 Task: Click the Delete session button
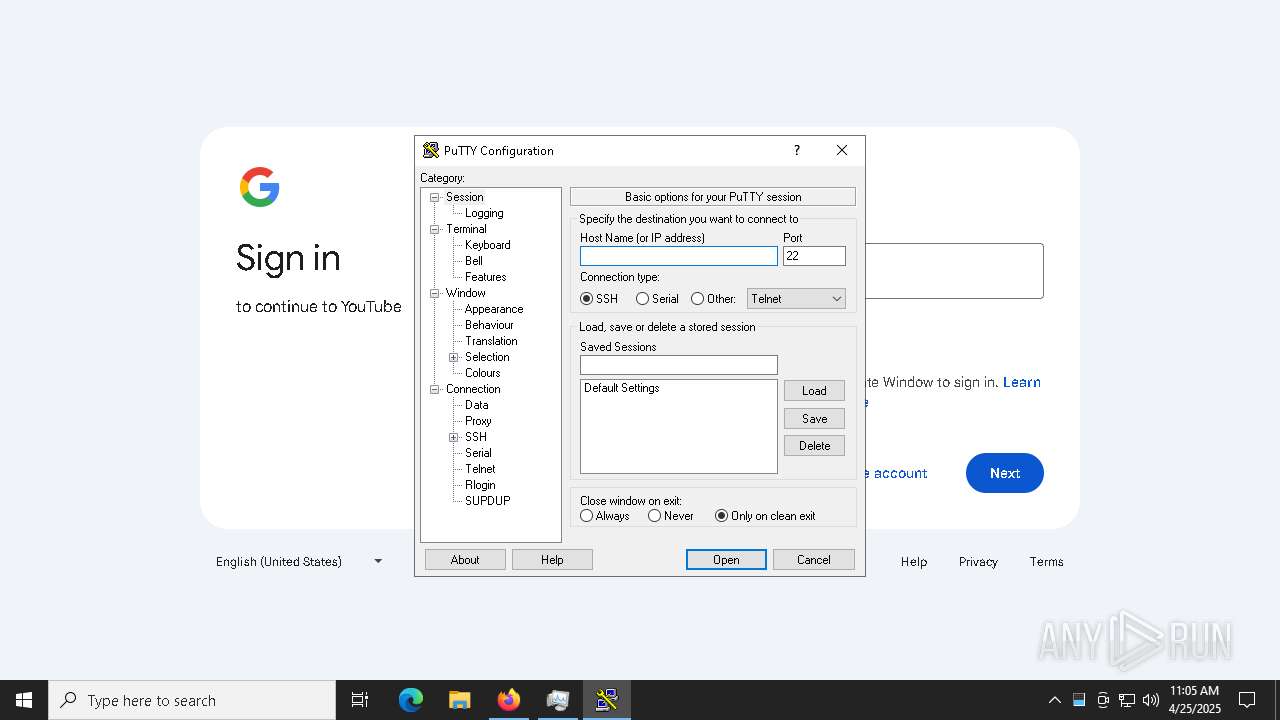pyautogui.click(x=814, y=446)
